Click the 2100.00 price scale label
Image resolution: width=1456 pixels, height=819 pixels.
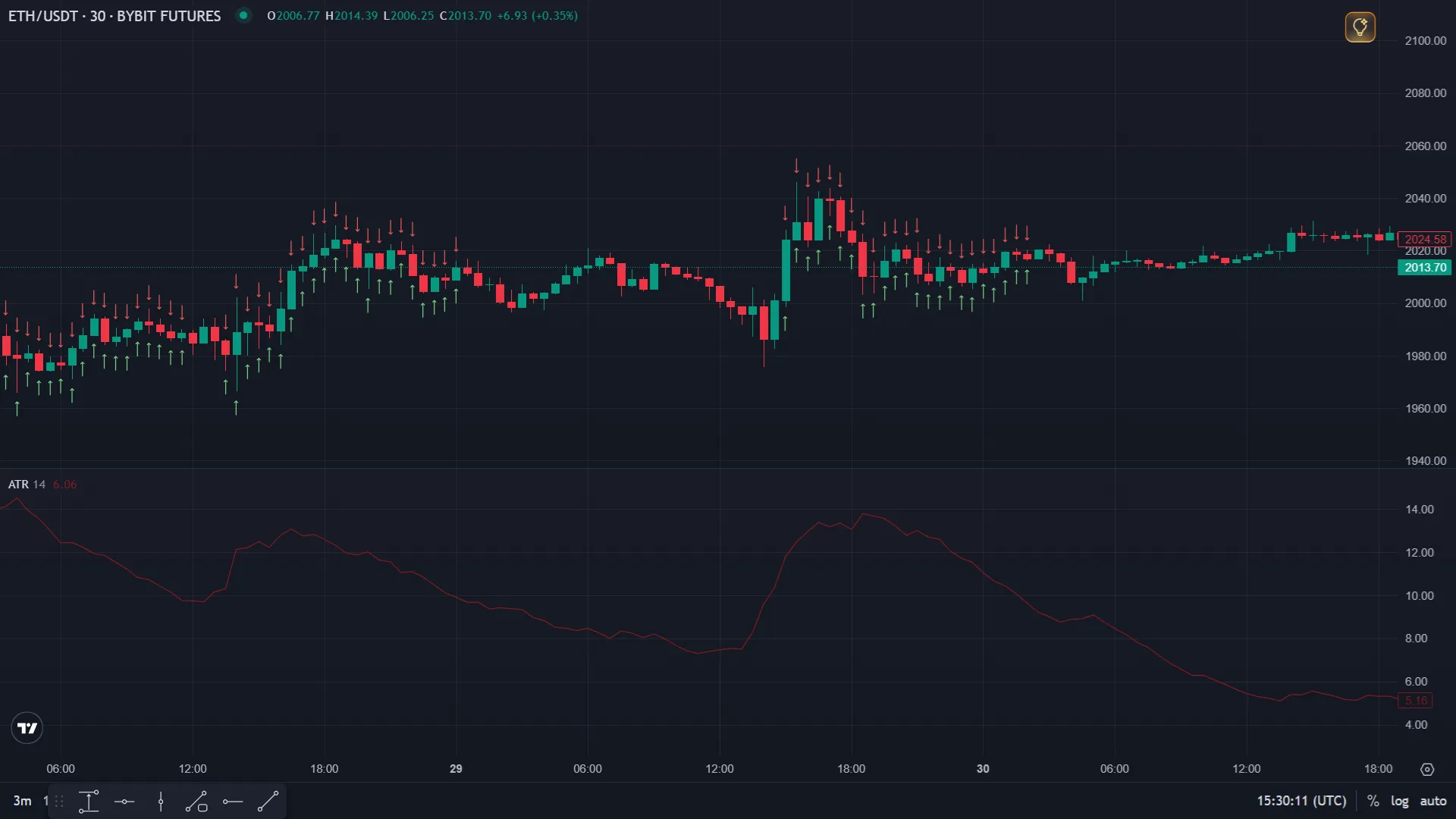click(x=1425, y=41)
